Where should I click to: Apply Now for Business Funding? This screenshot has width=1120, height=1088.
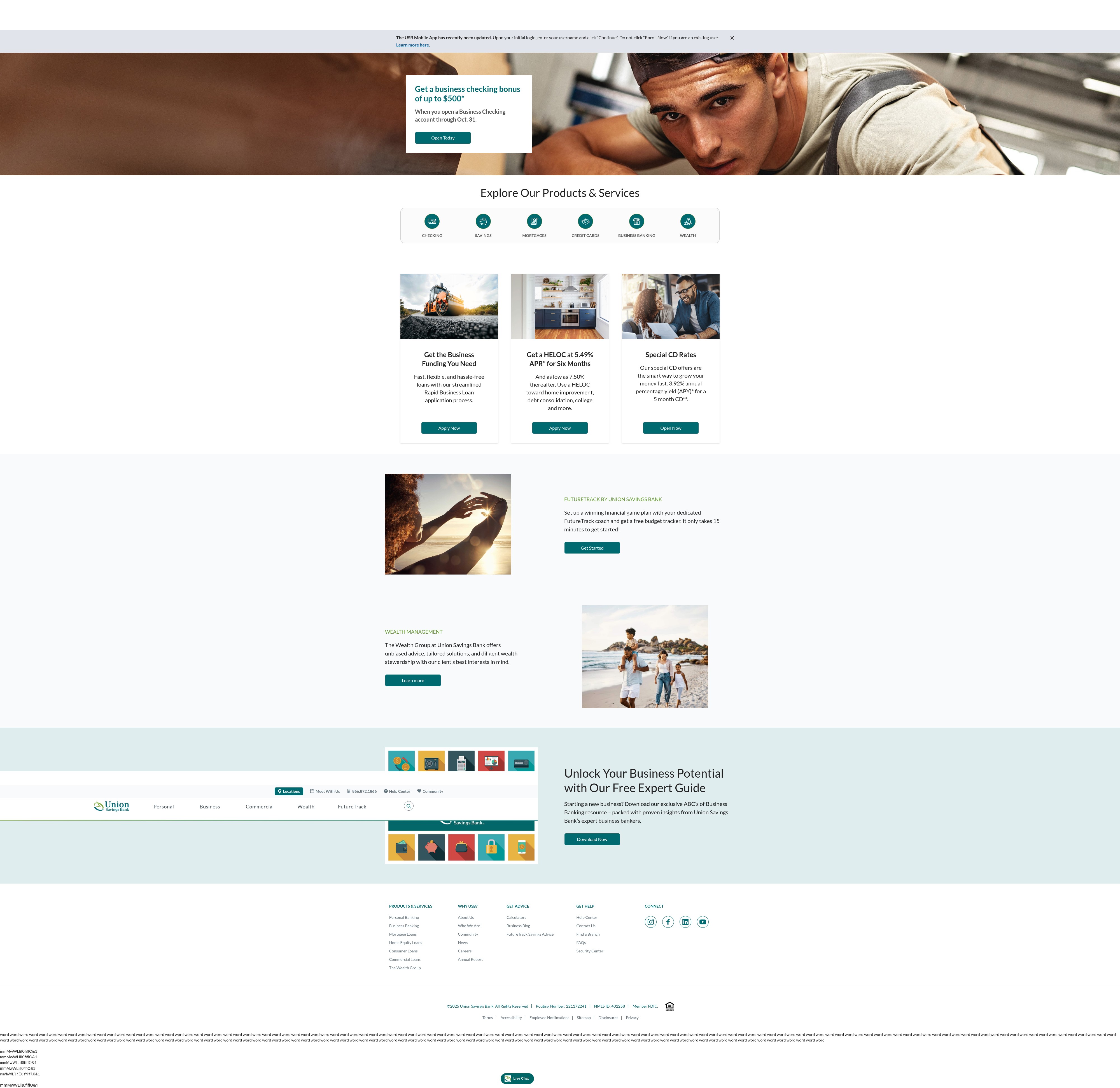[449, 428]
